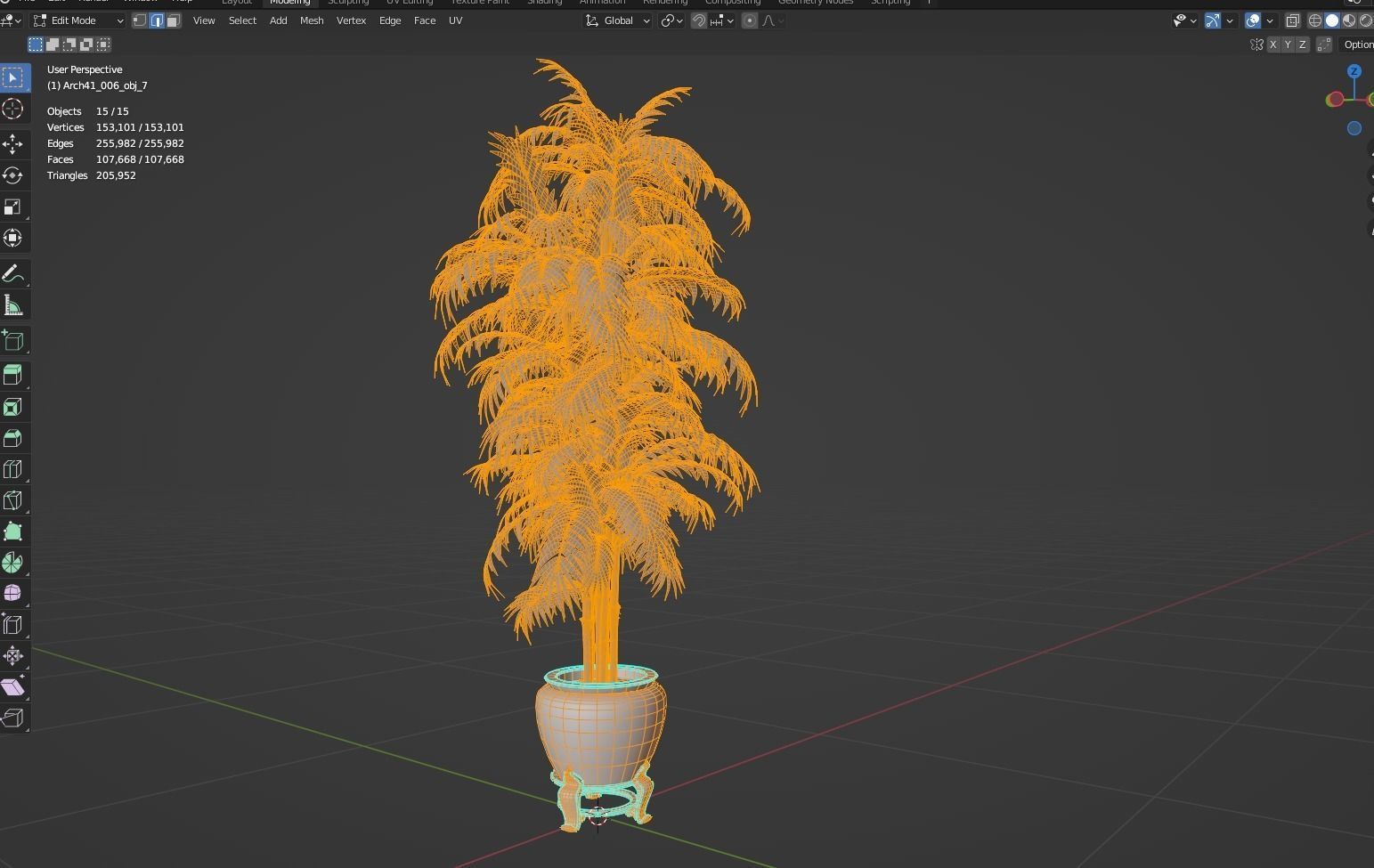Open the Add menu
Viewport: 1374px width, 868px height.
278,20
